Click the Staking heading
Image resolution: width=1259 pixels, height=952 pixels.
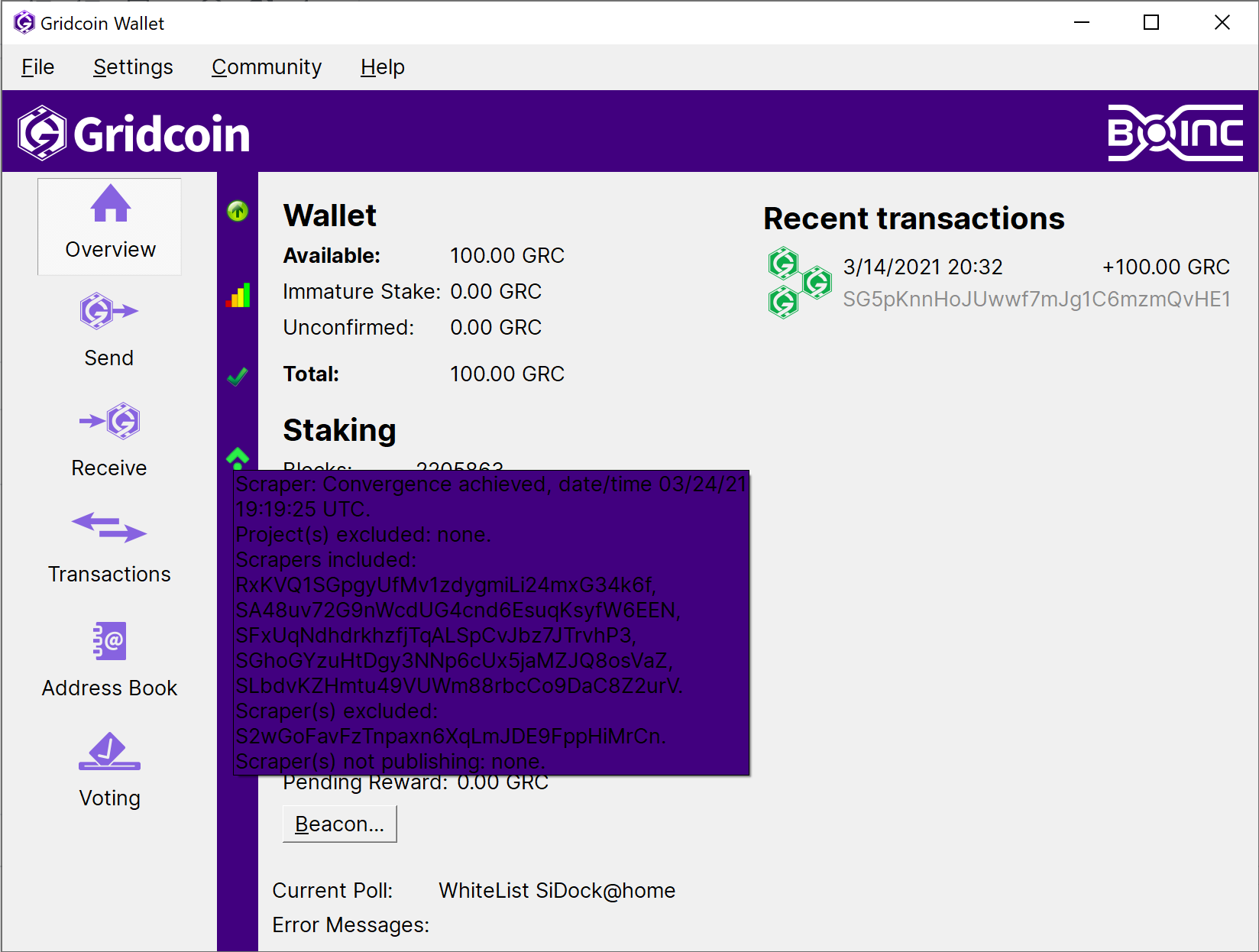pos(339,430)
